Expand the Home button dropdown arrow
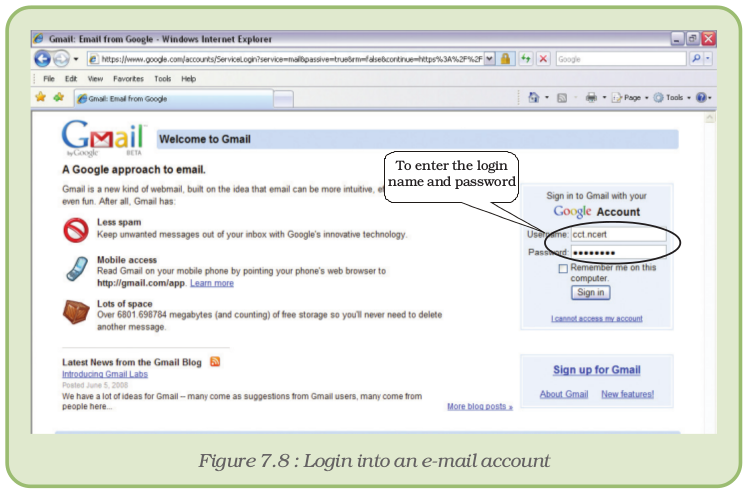 point(547,97)
